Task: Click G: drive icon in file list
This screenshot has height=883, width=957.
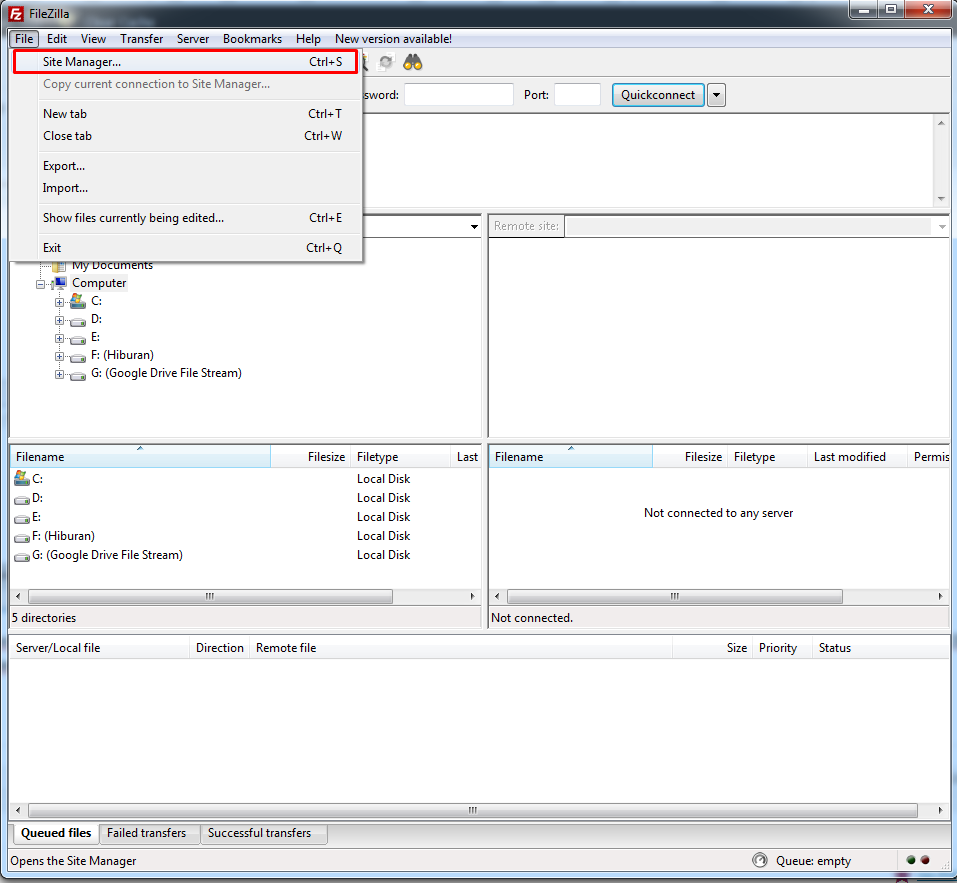Action: 22,556
